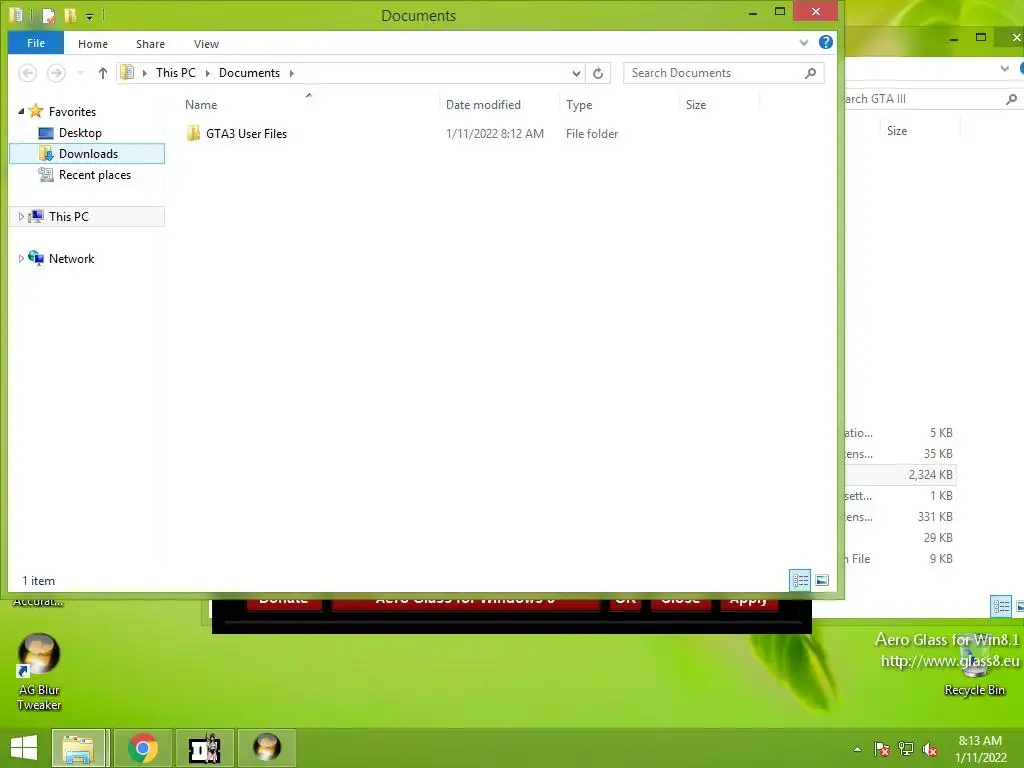Sort by Date modified column
1024x768 pixels.
coord(483,104)
